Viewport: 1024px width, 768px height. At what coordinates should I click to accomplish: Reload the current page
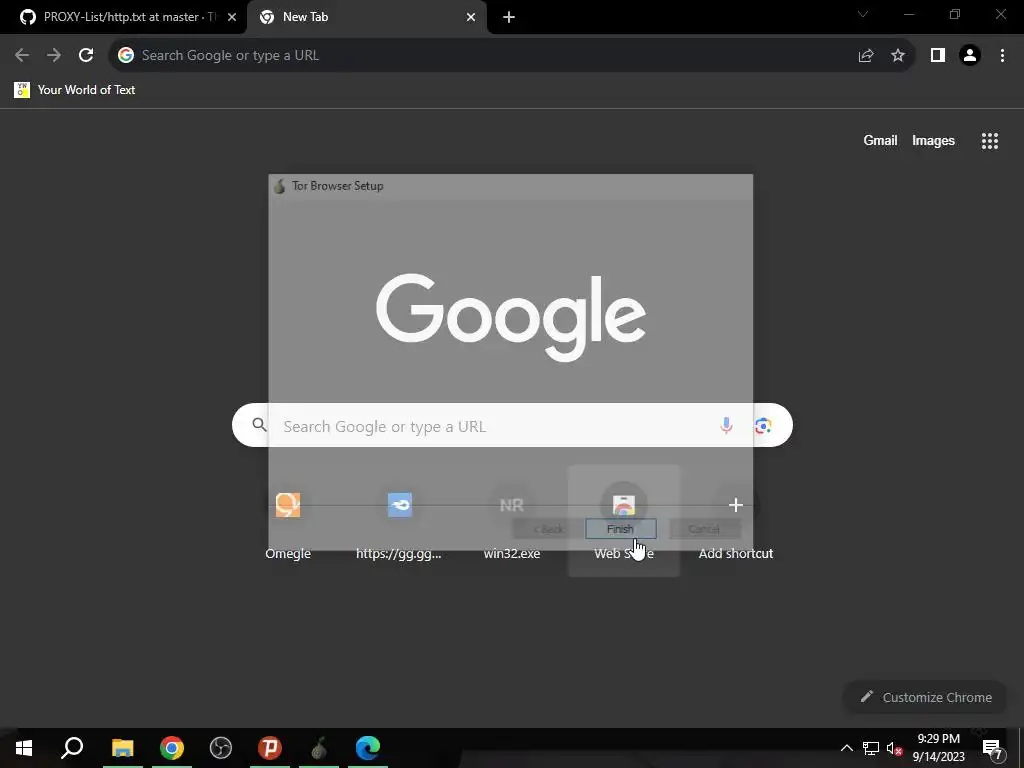(86, 55)
